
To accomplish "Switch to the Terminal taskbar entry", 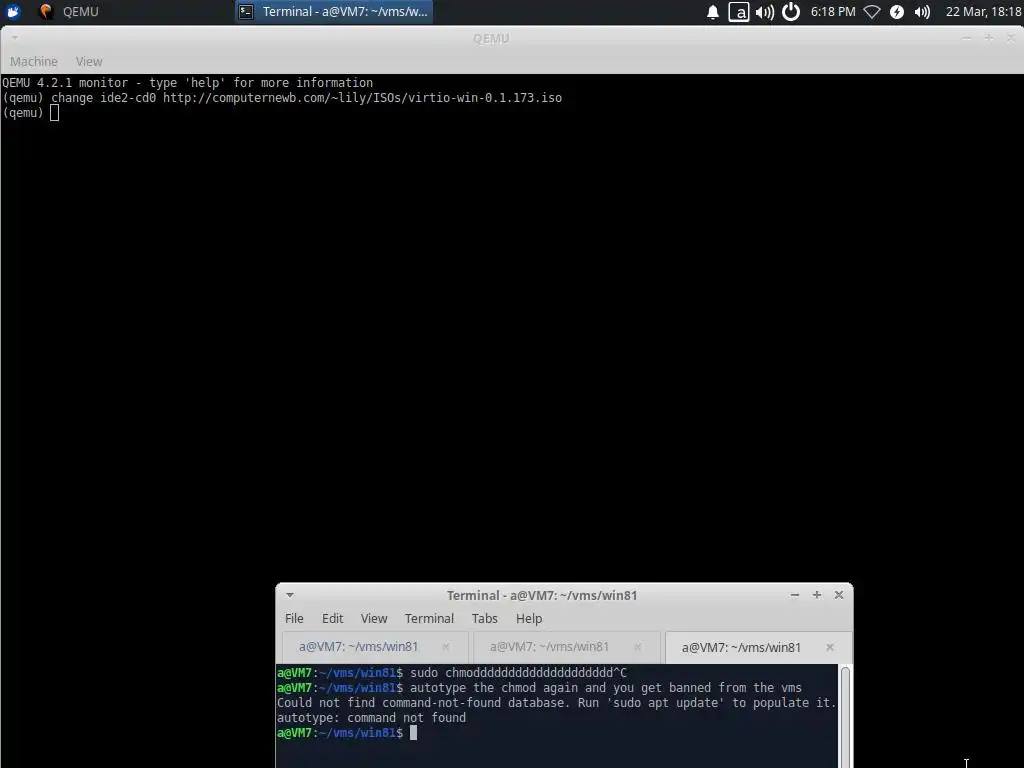I will (x=334, y=12).
